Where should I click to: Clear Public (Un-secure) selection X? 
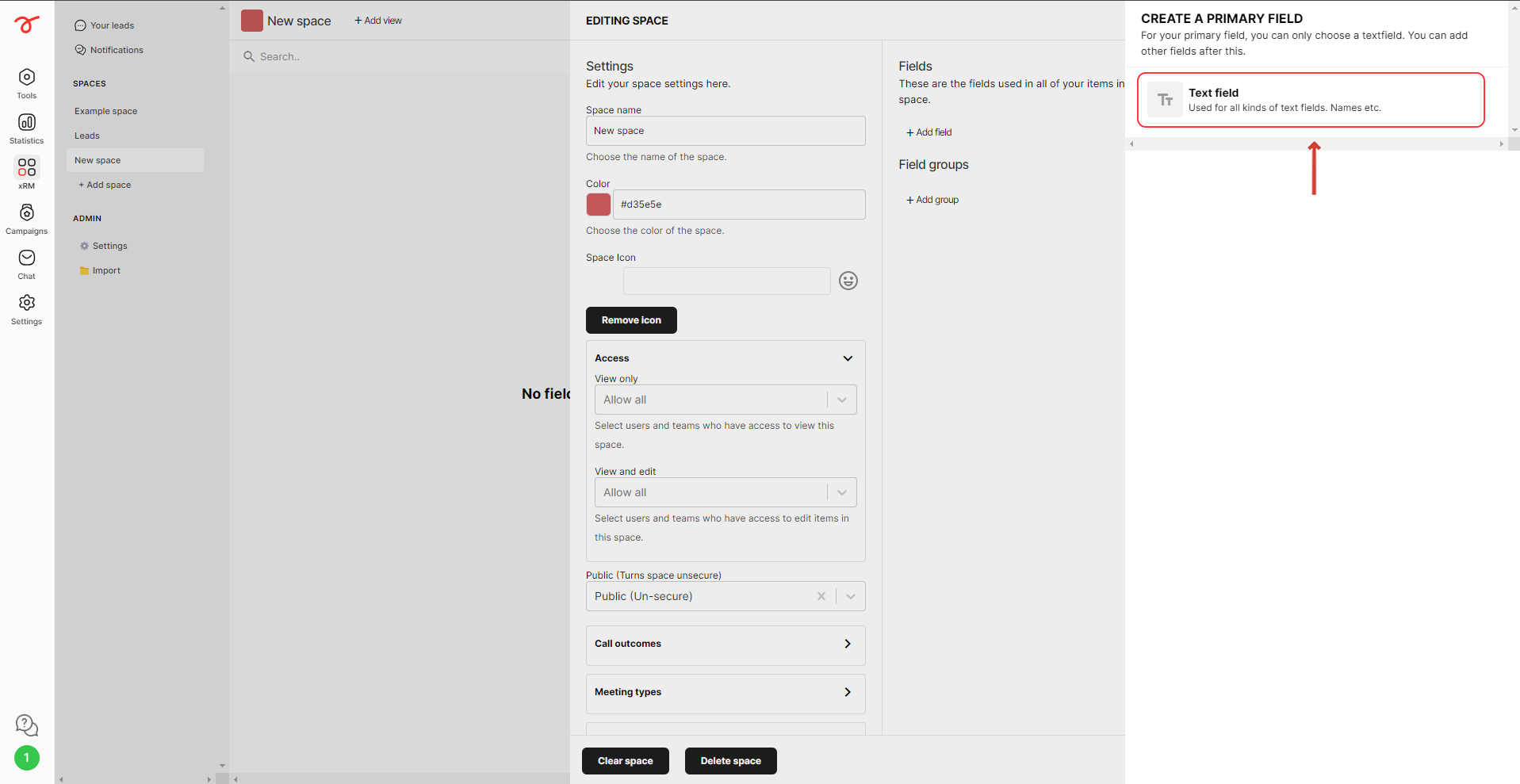point(821,596)
